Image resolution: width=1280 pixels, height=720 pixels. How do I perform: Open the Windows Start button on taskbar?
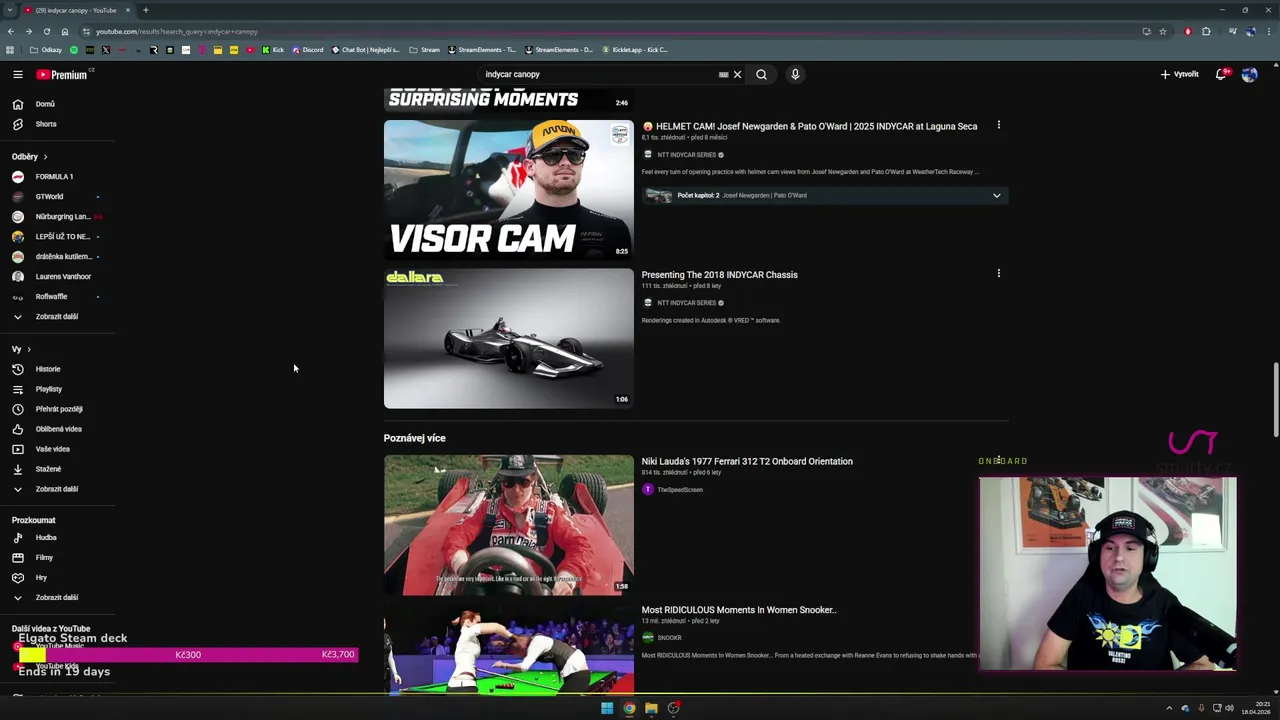(x=606, y=708)
